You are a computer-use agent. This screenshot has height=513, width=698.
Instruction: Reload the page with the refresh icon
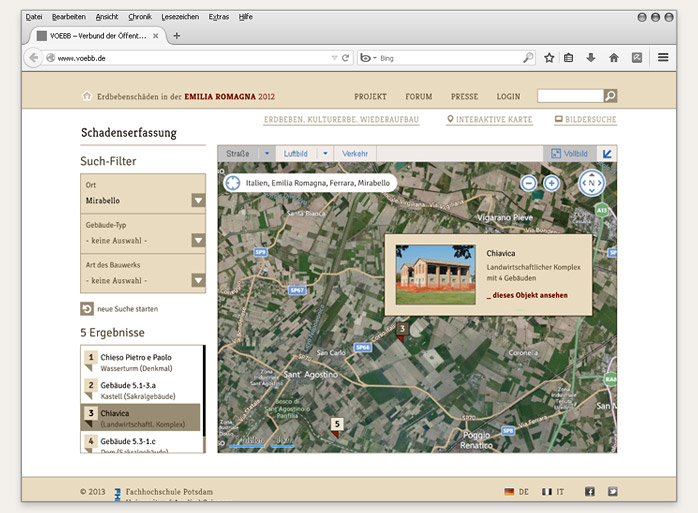pyautogui.click(x=345, y=58)
